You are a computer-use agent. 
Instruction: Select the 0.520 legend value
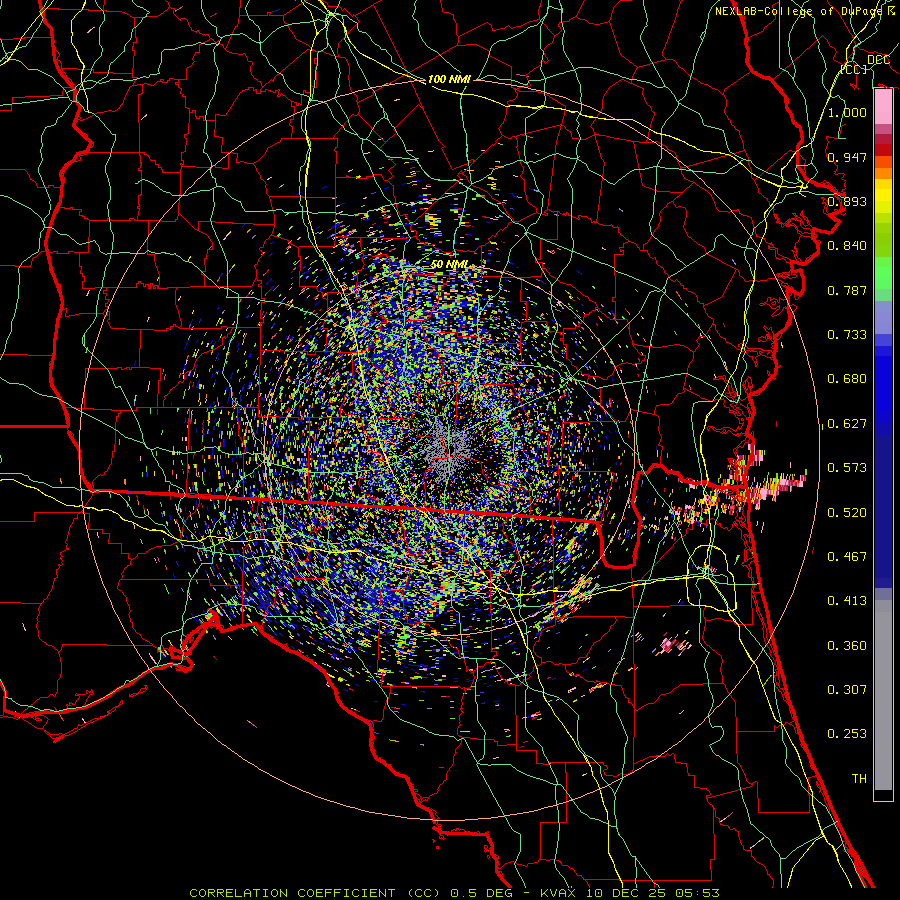click(847, 513)
